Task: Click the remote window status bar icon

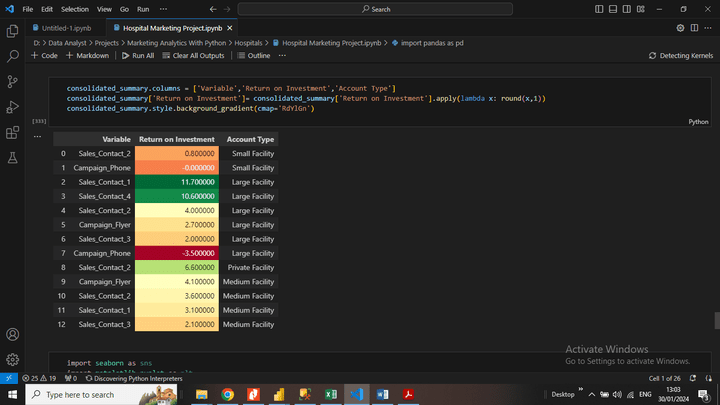Action: (x=9, y=378)
